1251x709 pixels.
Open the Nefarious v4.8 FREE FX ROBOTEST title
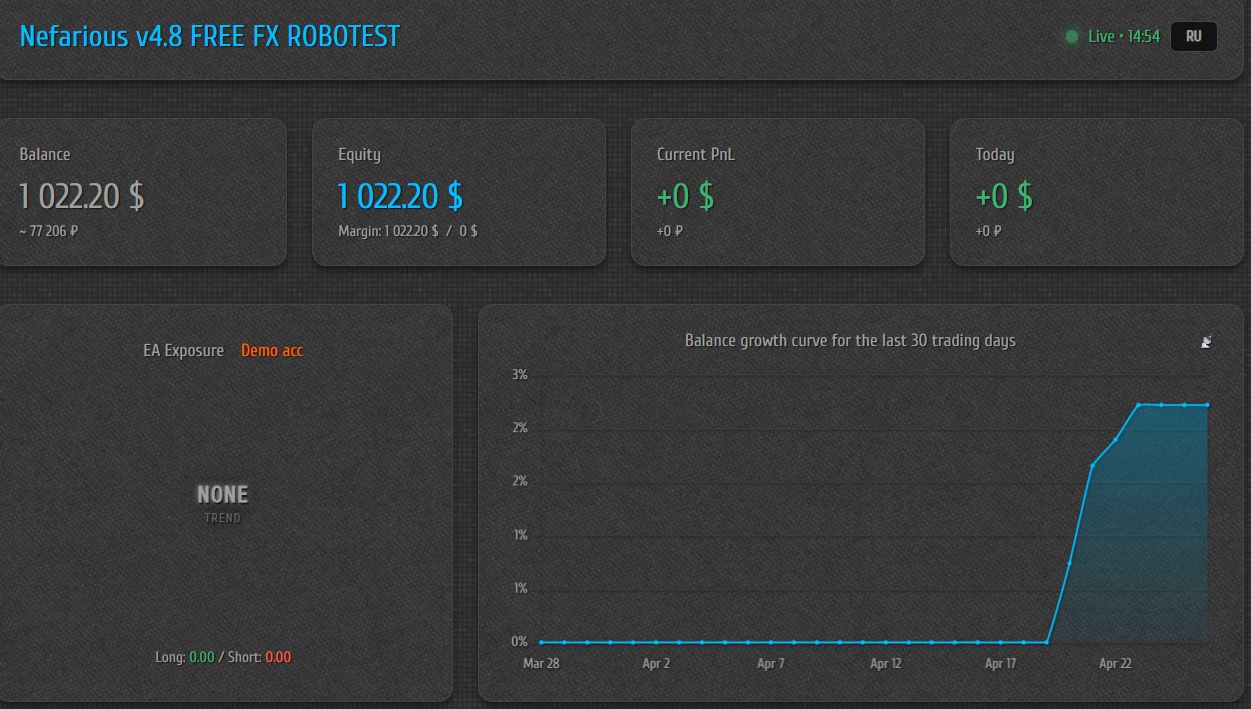point(209,37)
